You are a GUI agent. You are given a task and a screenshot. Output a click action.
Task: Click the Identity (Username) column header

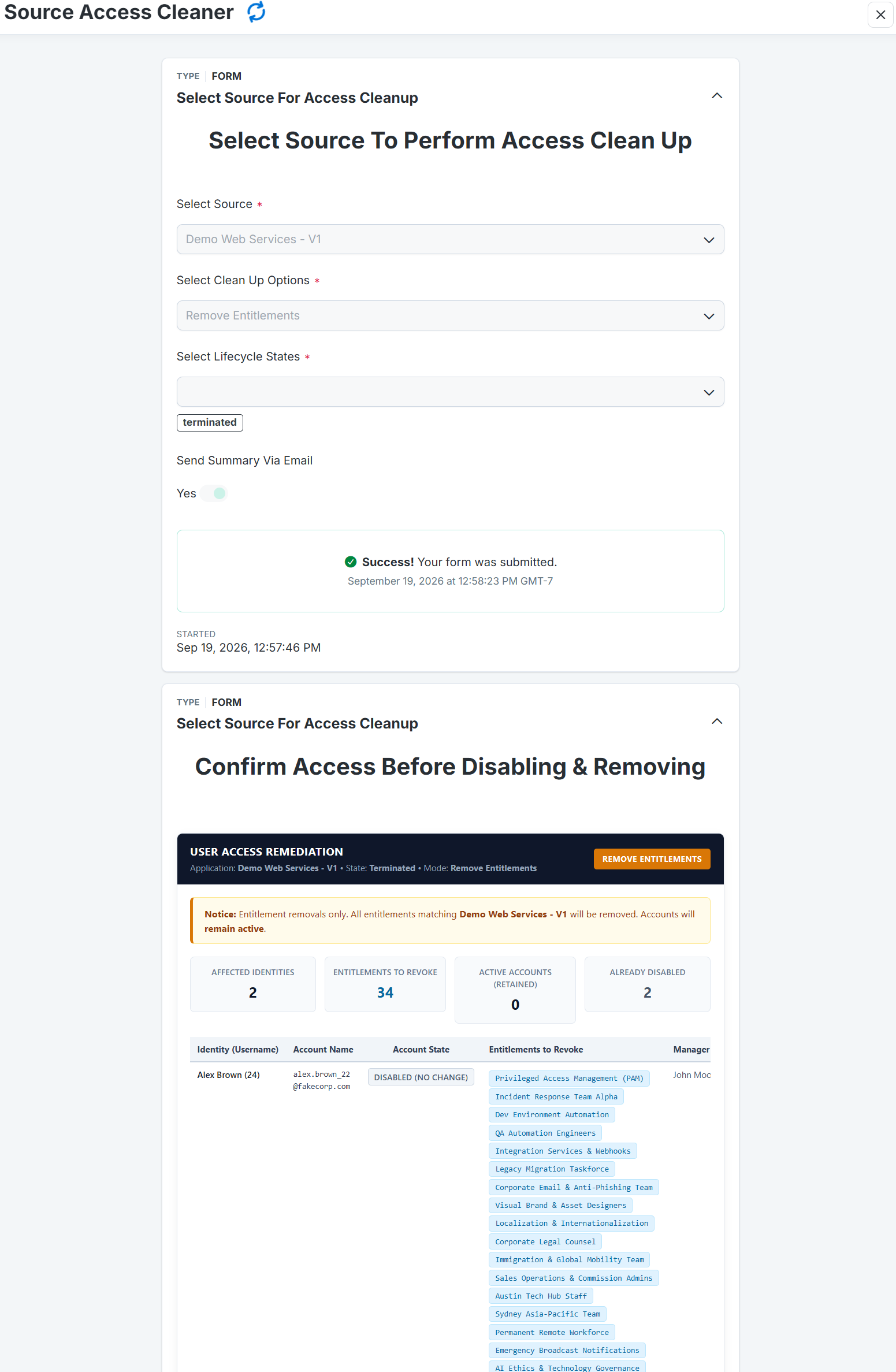[237, 1050]
